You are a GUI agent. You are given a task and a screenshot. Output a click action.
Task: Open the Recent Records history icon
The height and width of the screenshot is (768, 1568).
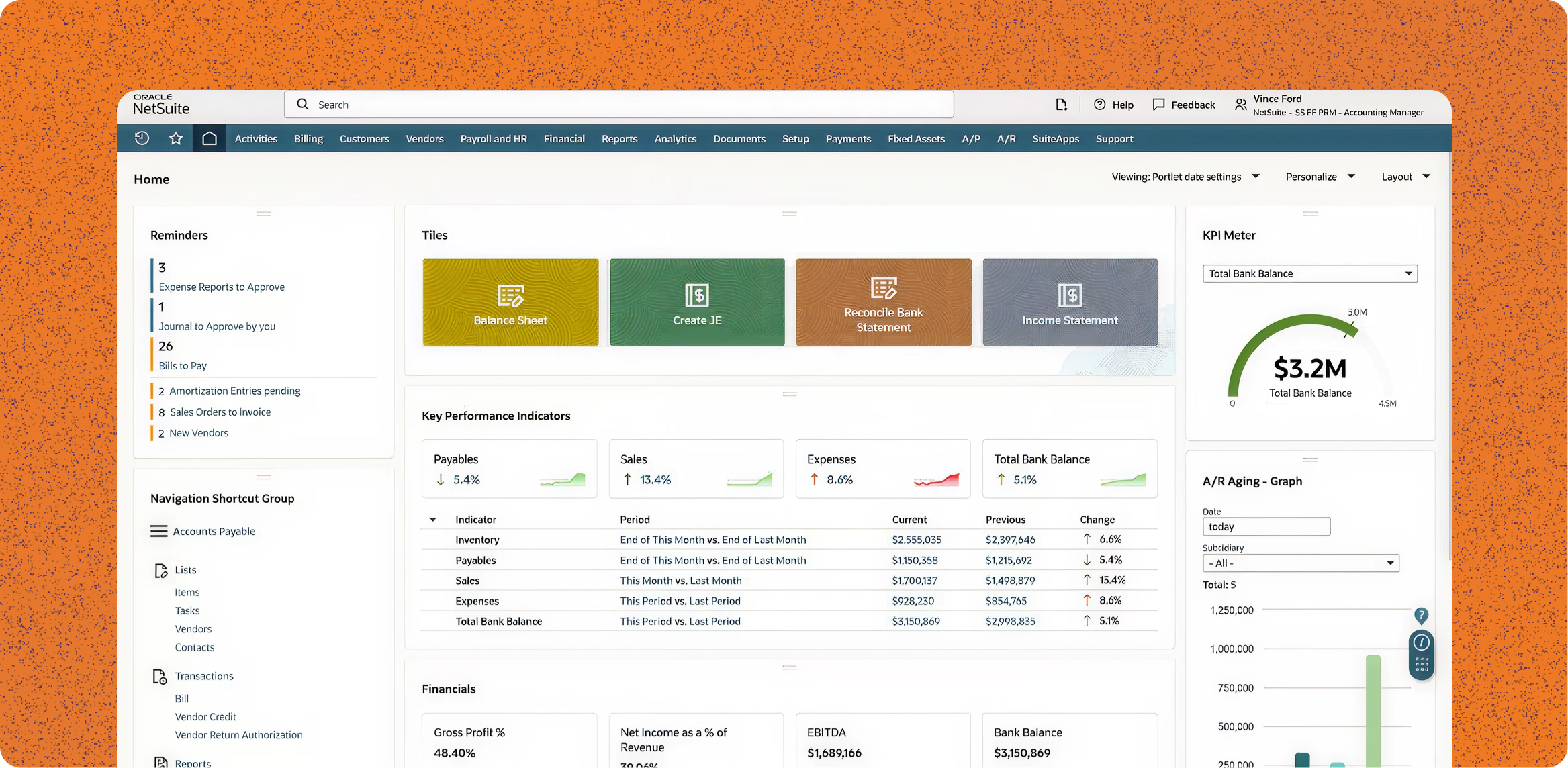tap(142, 138)
